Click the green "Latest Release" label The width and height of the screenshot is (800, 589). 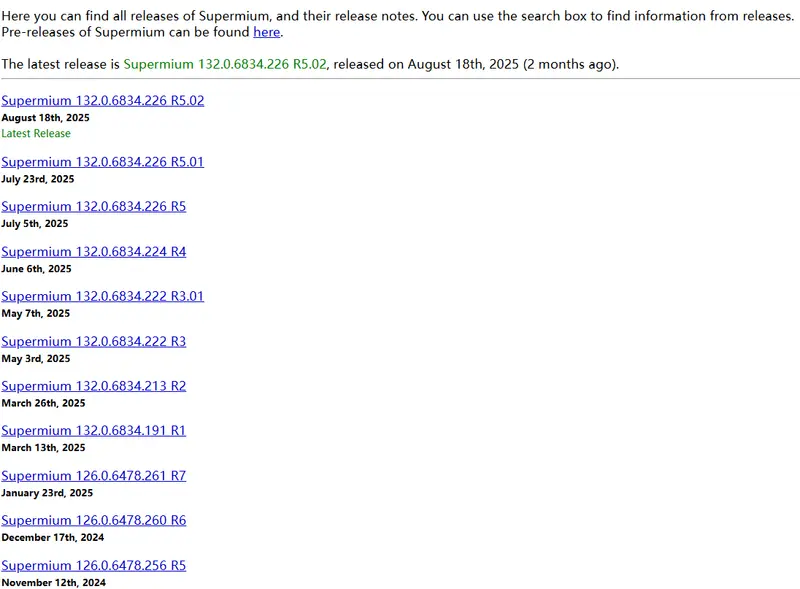[36, 133]
